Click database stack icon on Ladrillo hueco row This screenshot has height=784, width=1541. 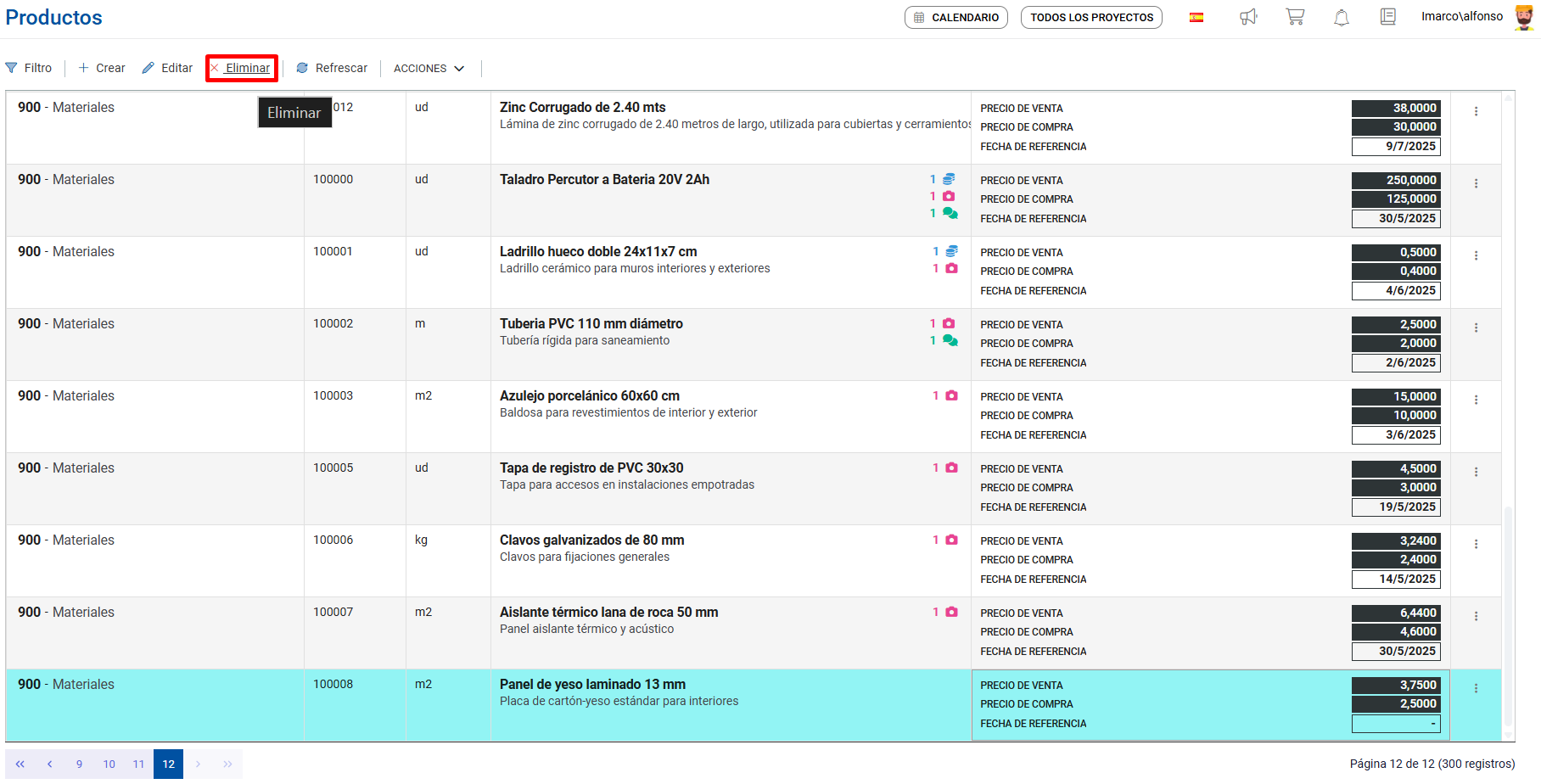951,251
